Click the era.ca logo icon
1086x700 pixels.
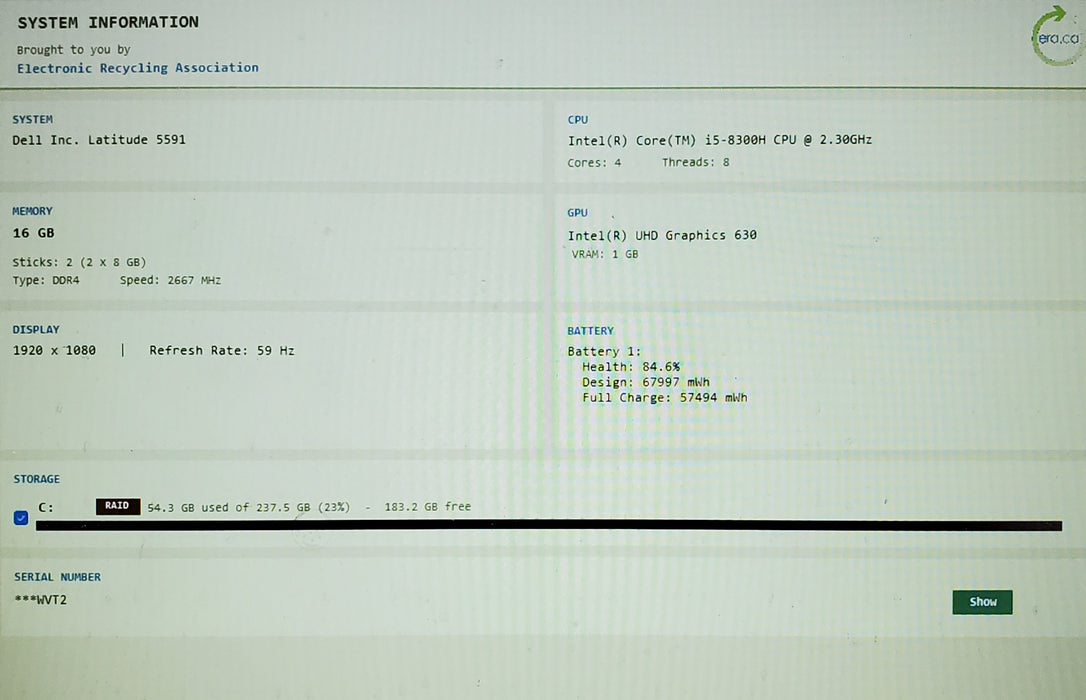tap(1057, 36)
